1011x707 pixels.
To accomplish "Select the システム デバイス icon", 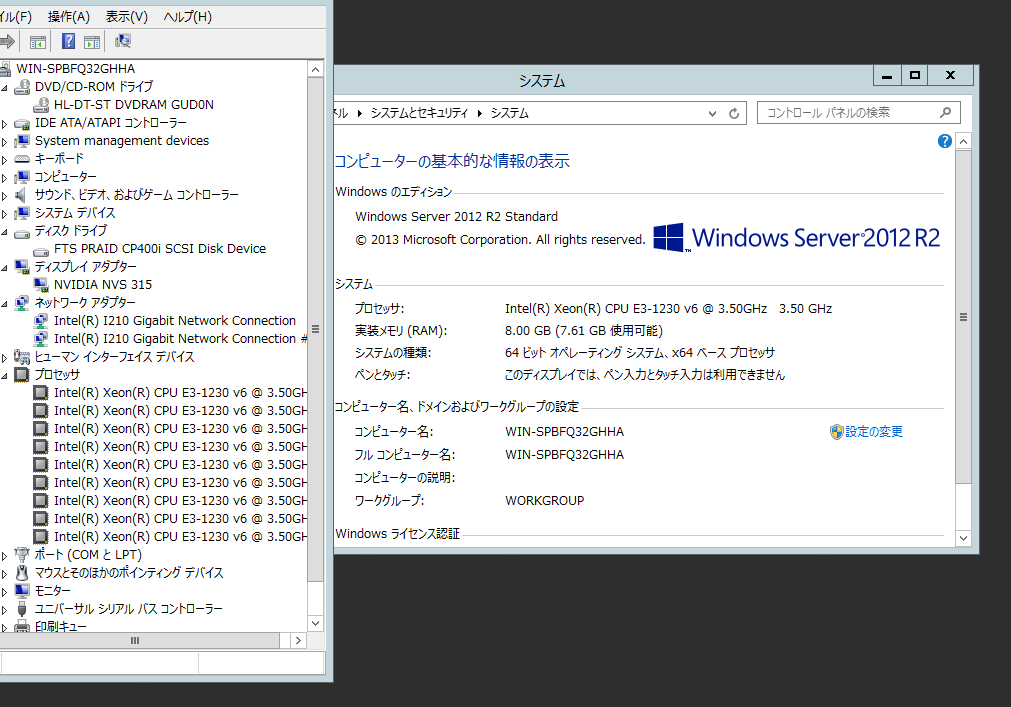I will 22,213.
